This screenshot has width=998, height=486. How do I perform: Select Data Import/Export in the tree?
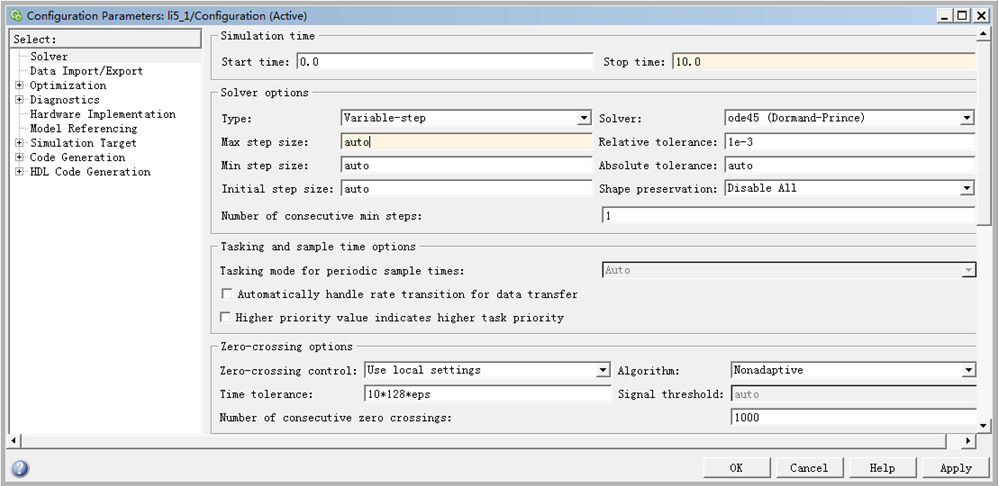[x=87, y=71]
